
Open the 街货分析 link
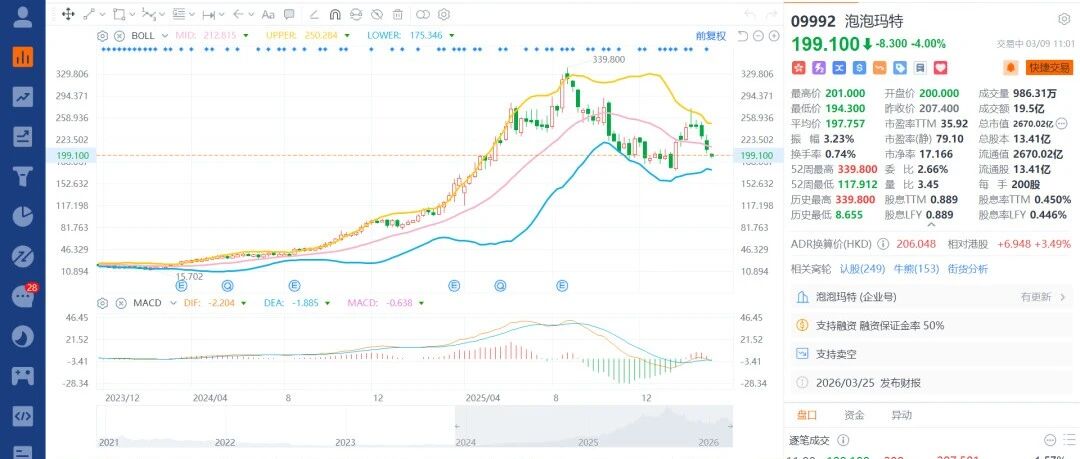[x=968, y=269]
